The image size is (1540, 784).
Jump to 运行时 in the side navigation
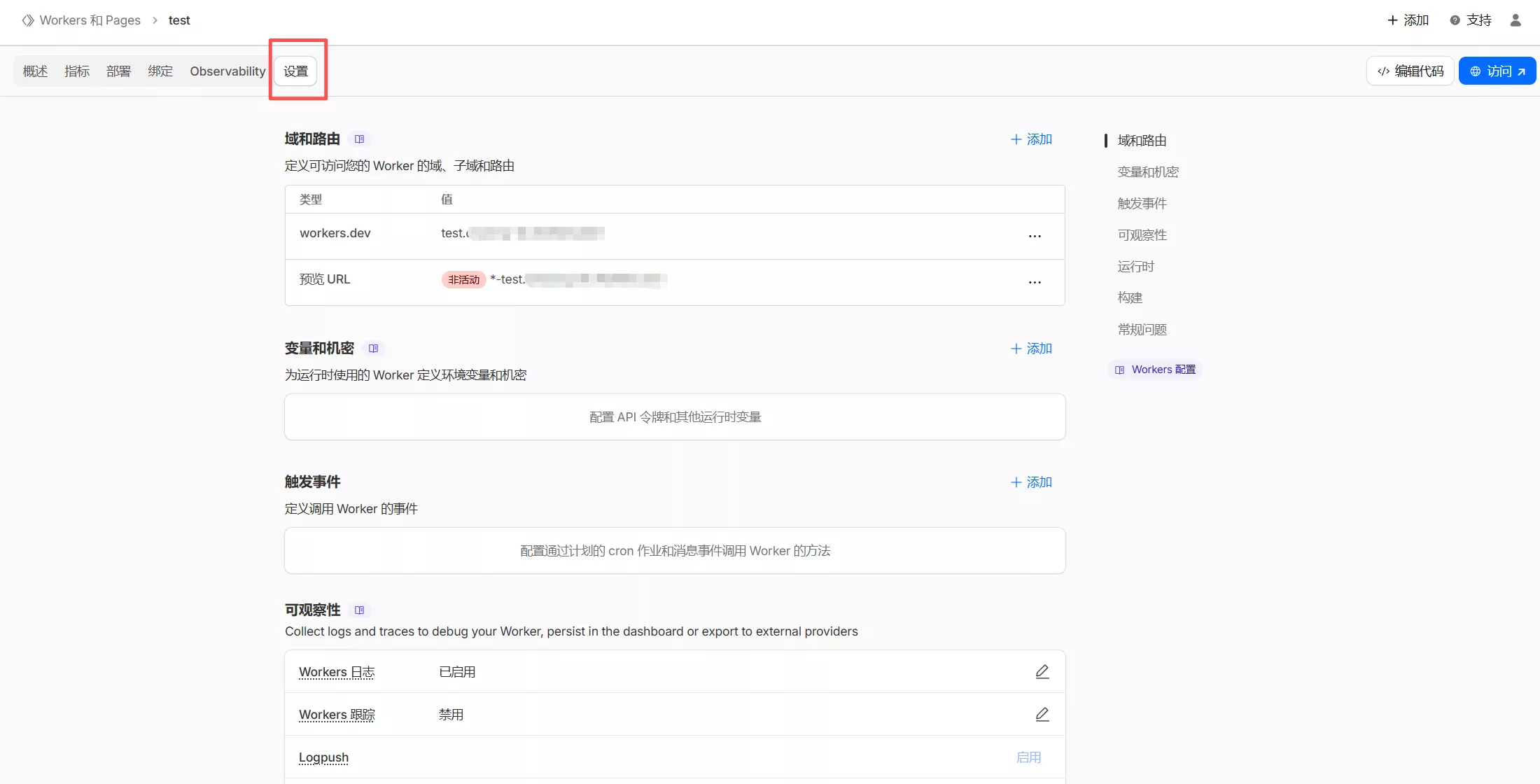[1135, 267]
